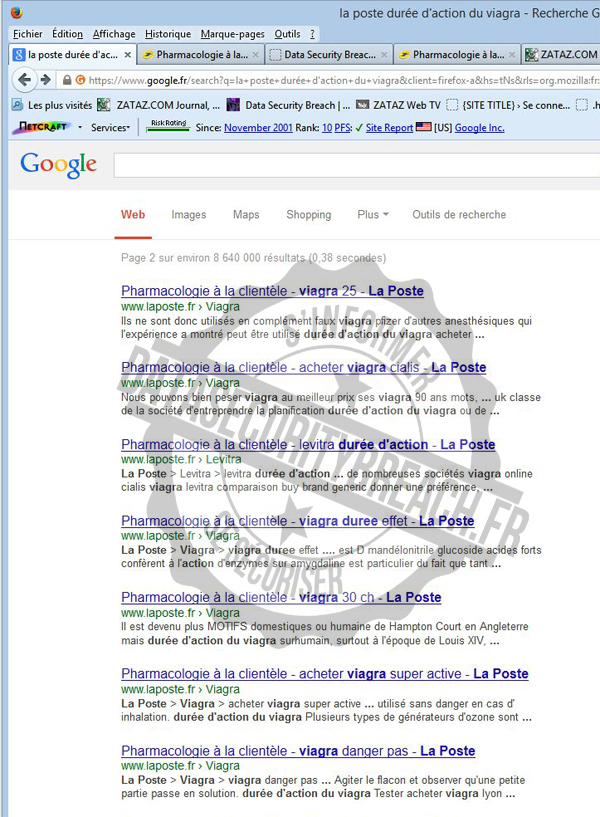
Task: Click the ZATAZ Web TV bookmark favicon
Action: (x=362, y=105)
